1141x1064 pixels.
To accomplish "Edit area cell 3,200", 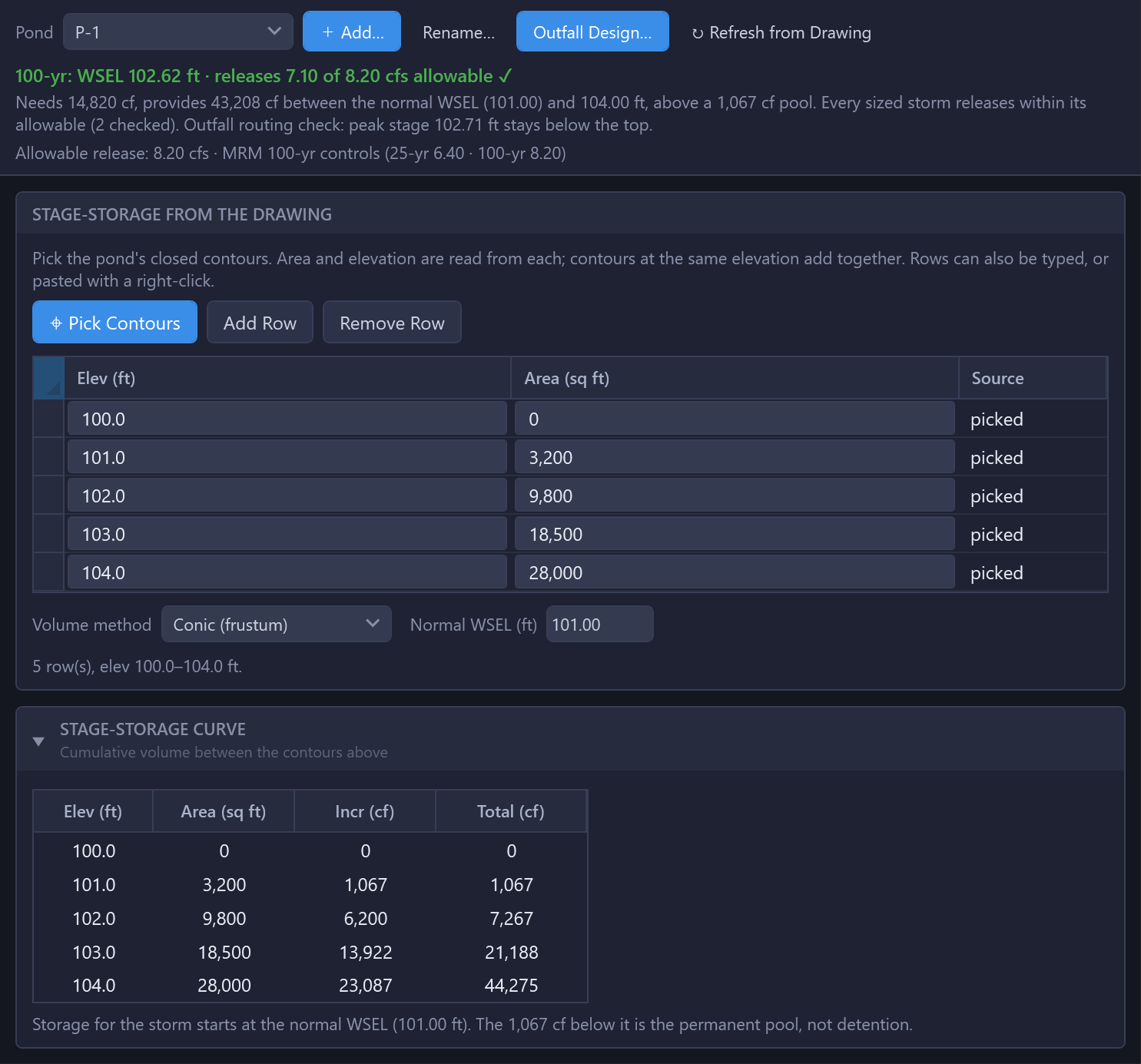I will (x=735, y=457).
